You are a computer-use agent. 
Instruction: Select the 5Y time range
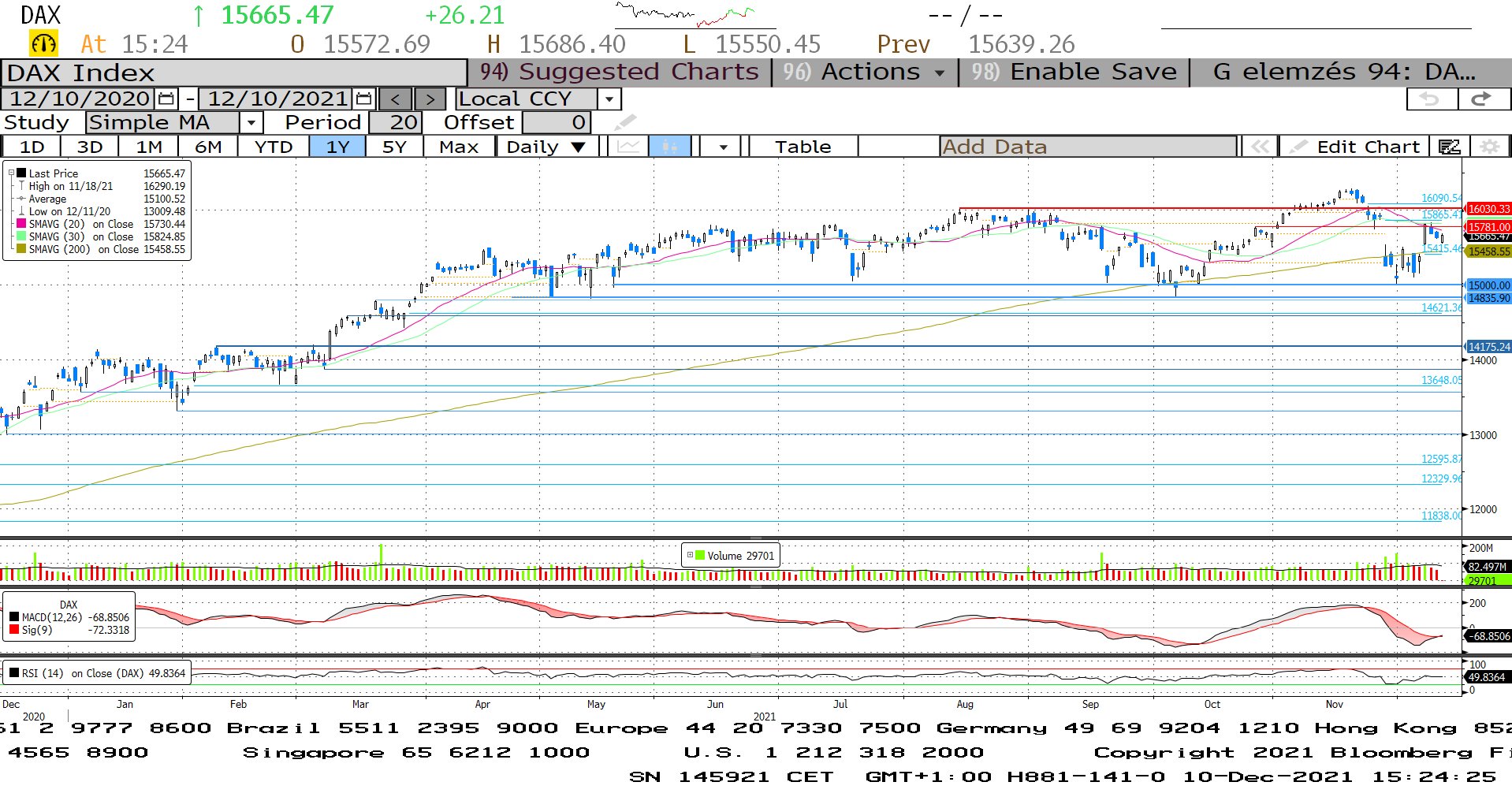pyautogui.click(x=394, y=147)
